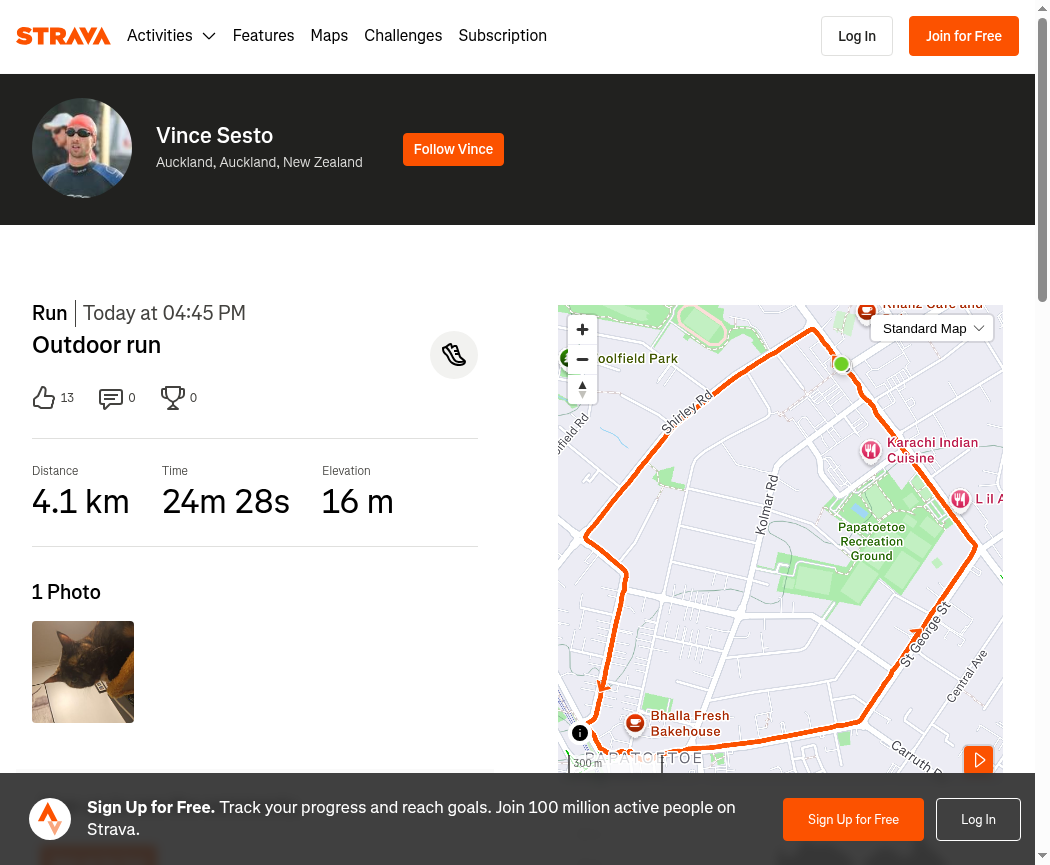Click the Papatoetoe Recreation Ground label
Viewport: 1050px width, 865px height.
point(871,542)
